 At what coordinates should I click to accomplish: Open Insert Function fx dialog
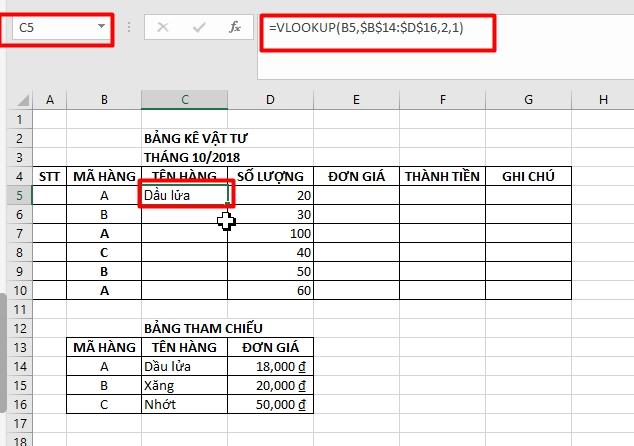click(235, 27)
